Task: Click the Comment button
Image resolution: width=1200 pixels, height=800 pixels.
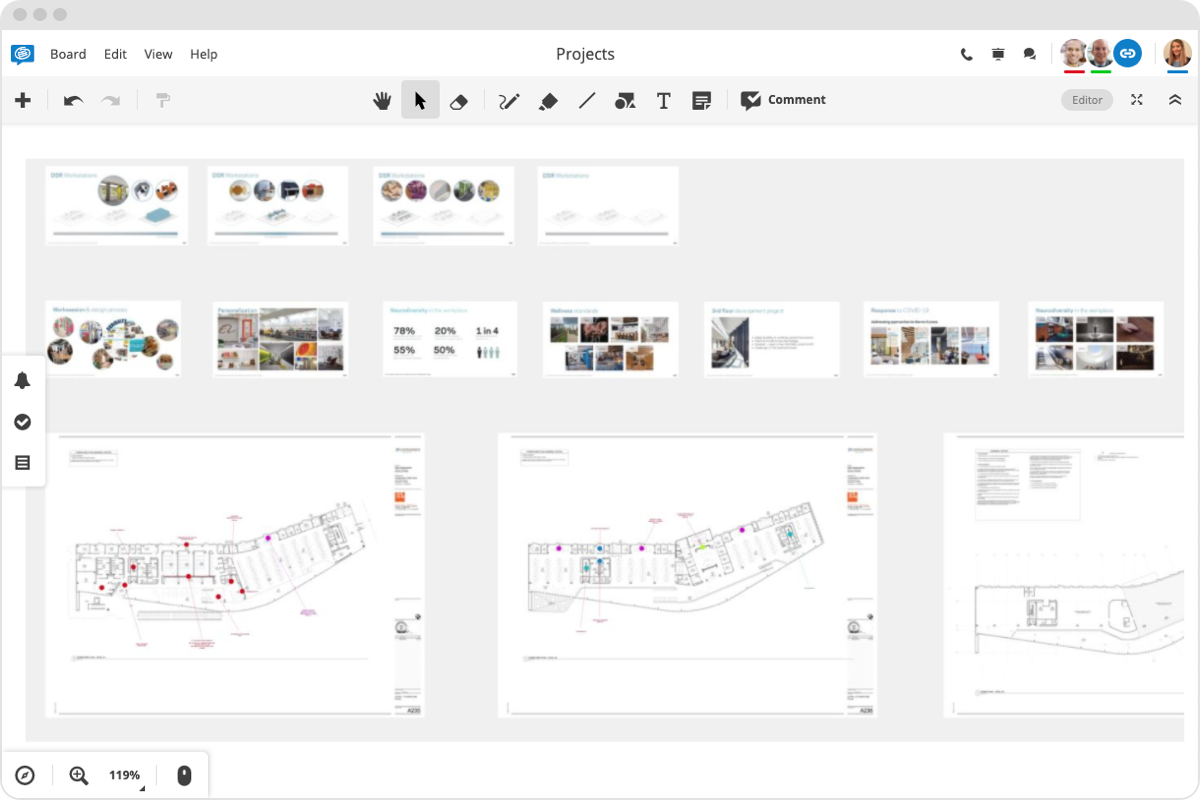Action: click(x=783, y=100)
